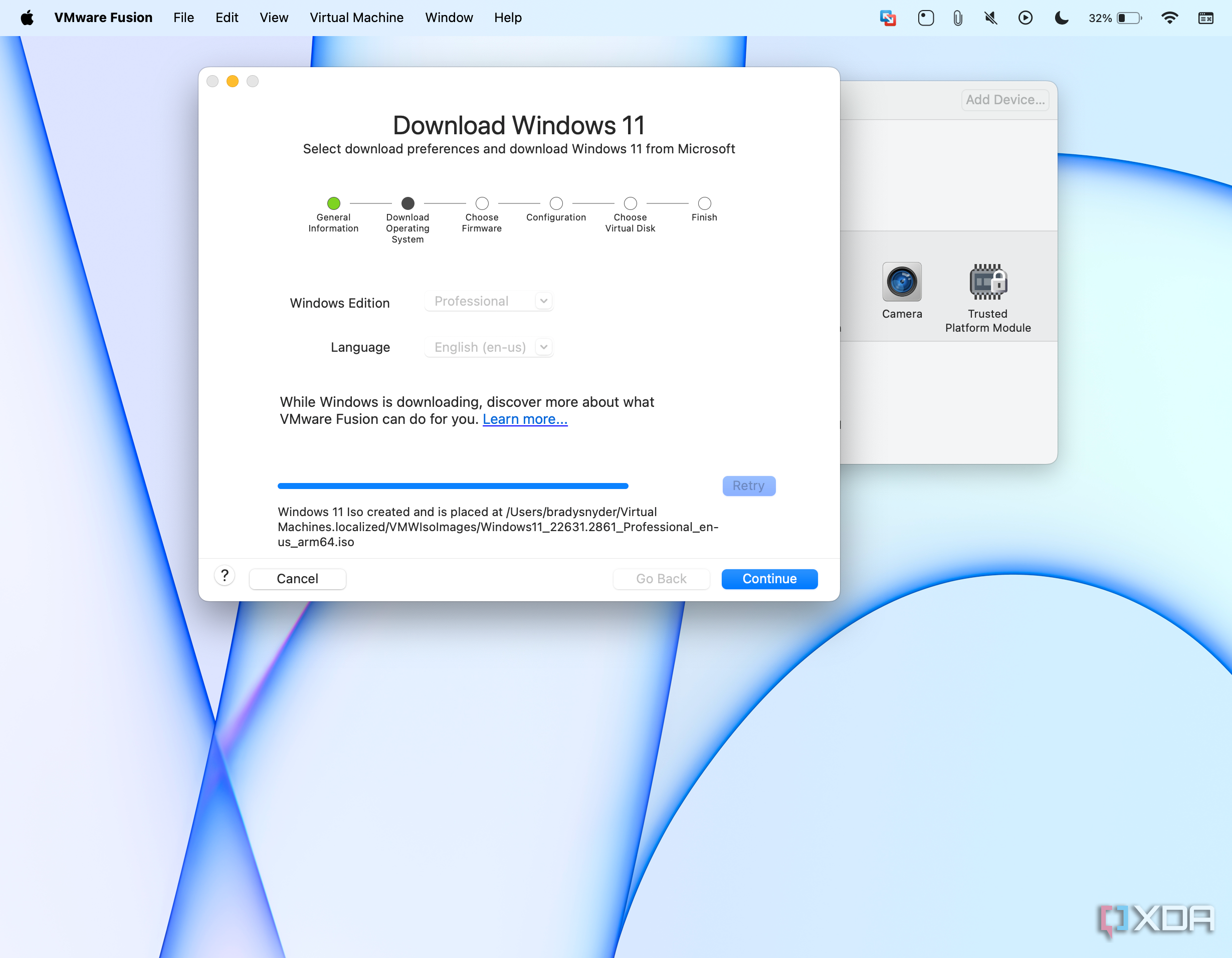
Task: Open the Camera device settings
Action: [x=901, y=282]
